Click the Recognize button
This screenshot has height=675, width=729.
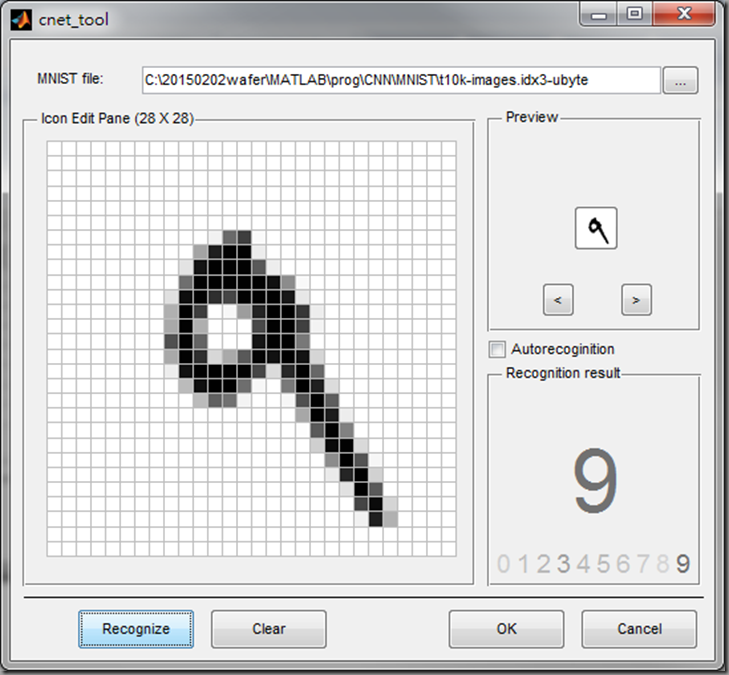click(136, 629)
